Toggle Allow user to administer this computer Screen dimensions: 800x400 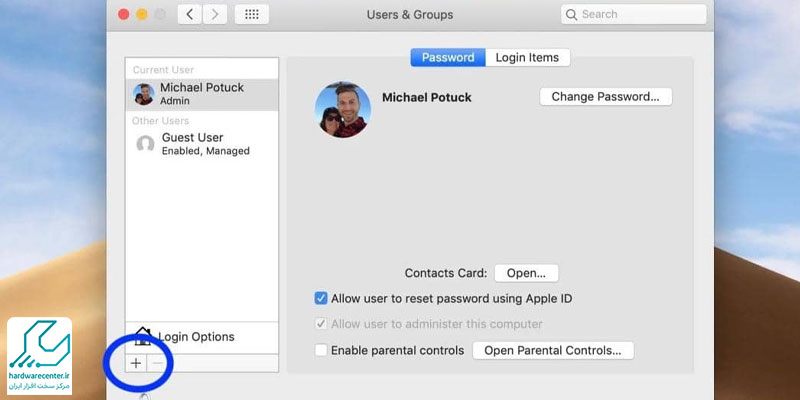click(321, 324)
